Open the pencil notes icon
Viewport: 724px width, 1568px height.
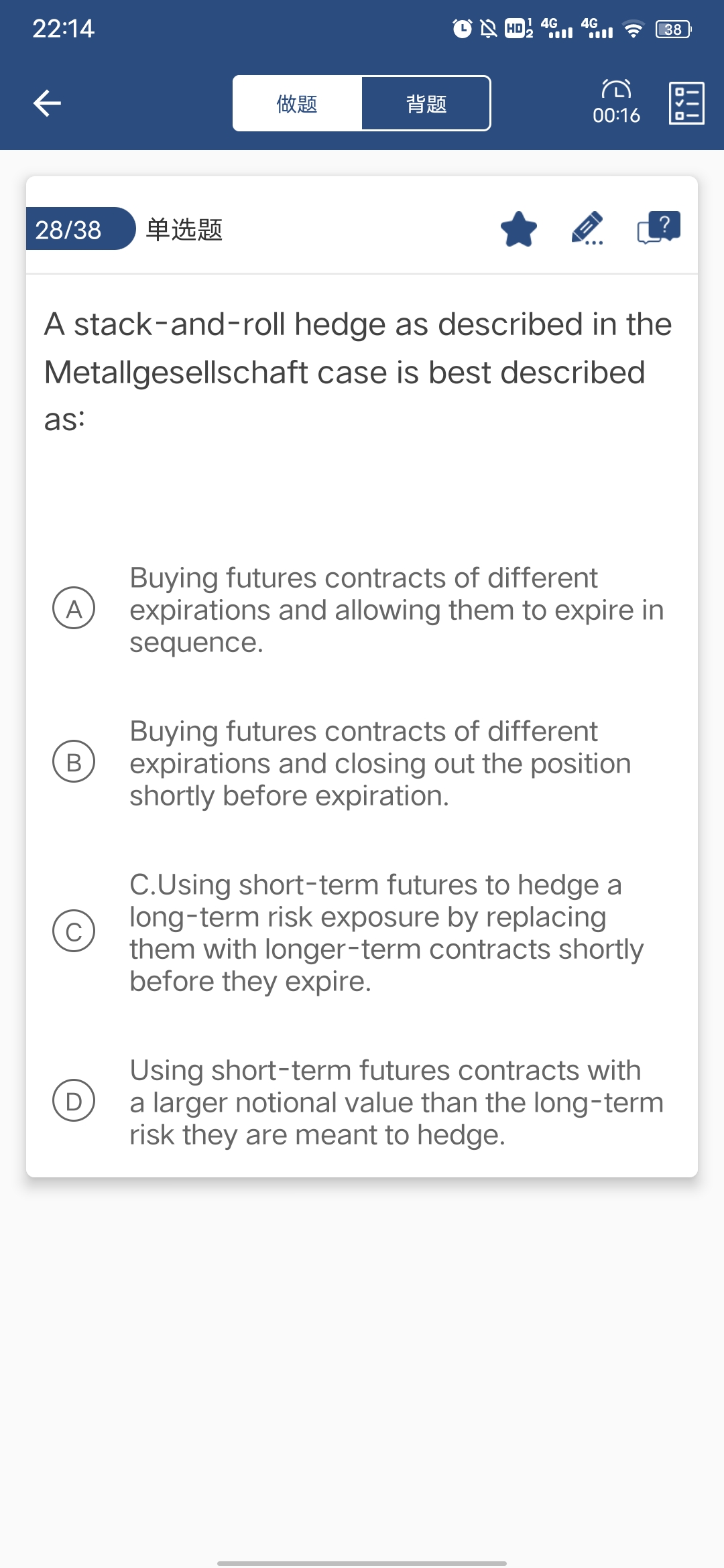click(587, 229)
